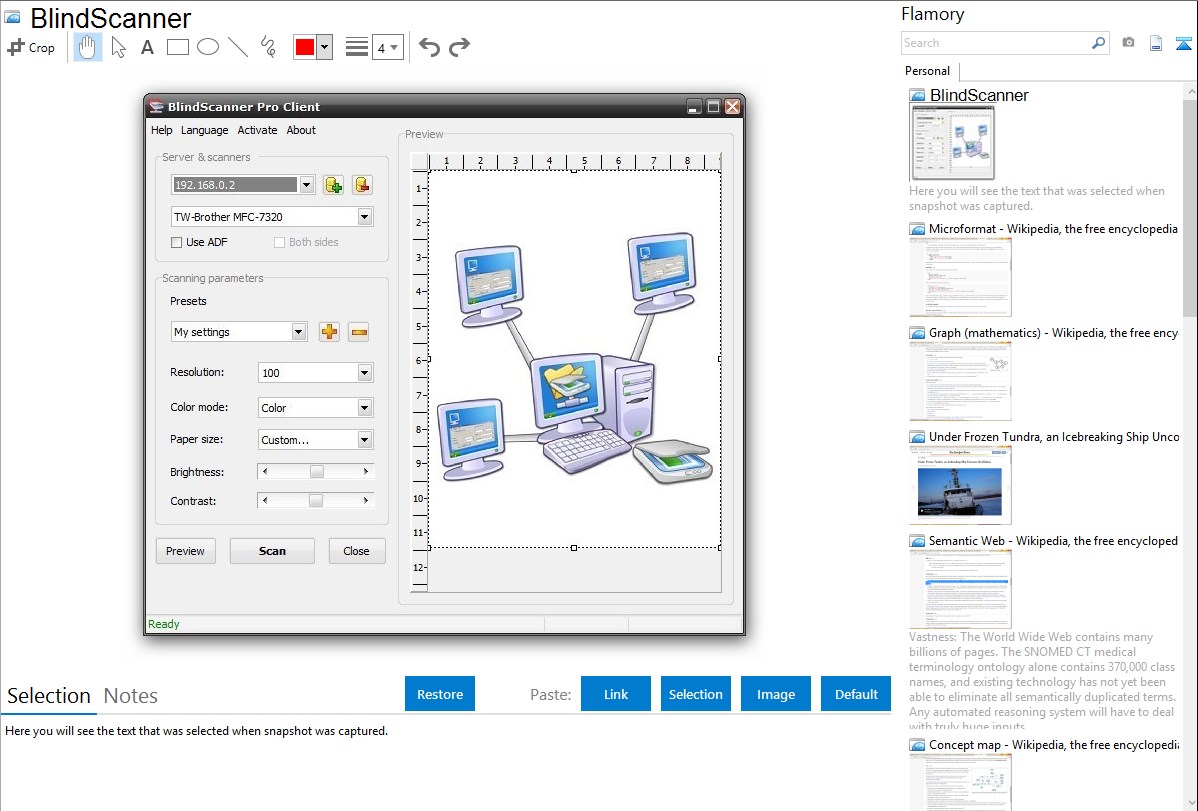The width and height of the screenshot is (1198, 811).
Task: Click the search magnifier icon
Action: pyautogui.click(x=1098, y=43)
